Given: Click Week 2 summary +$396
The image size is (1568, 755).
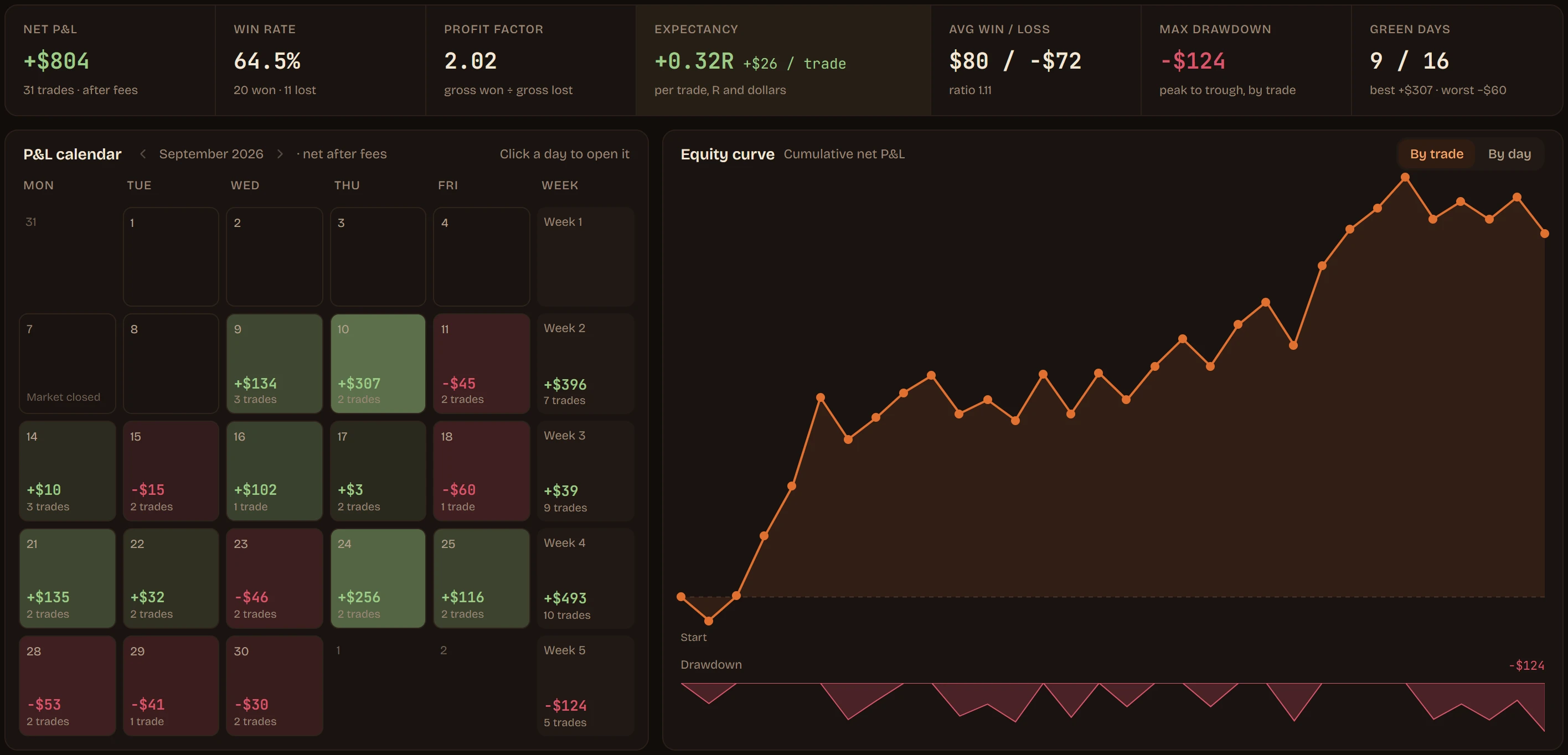Looking at the screenshot, I should [x=586, y=364].
